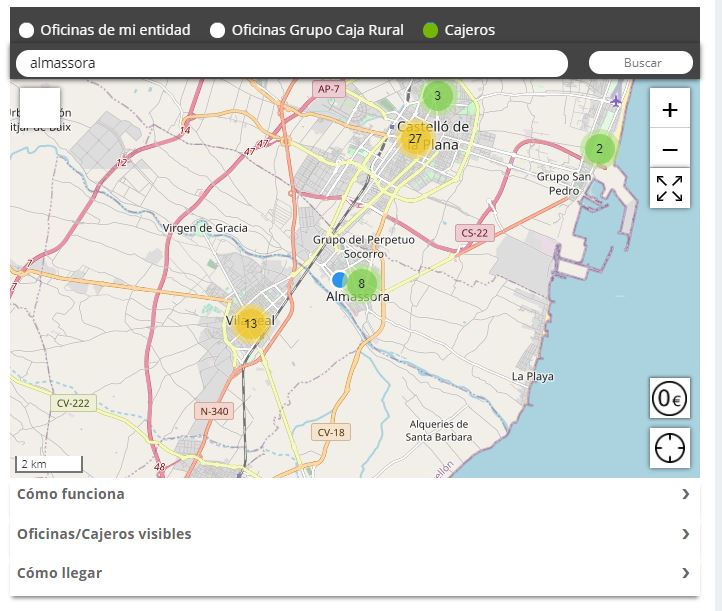Click the green cluster marker labeled 3
This screenshot has height=611, width=722.
437,96
